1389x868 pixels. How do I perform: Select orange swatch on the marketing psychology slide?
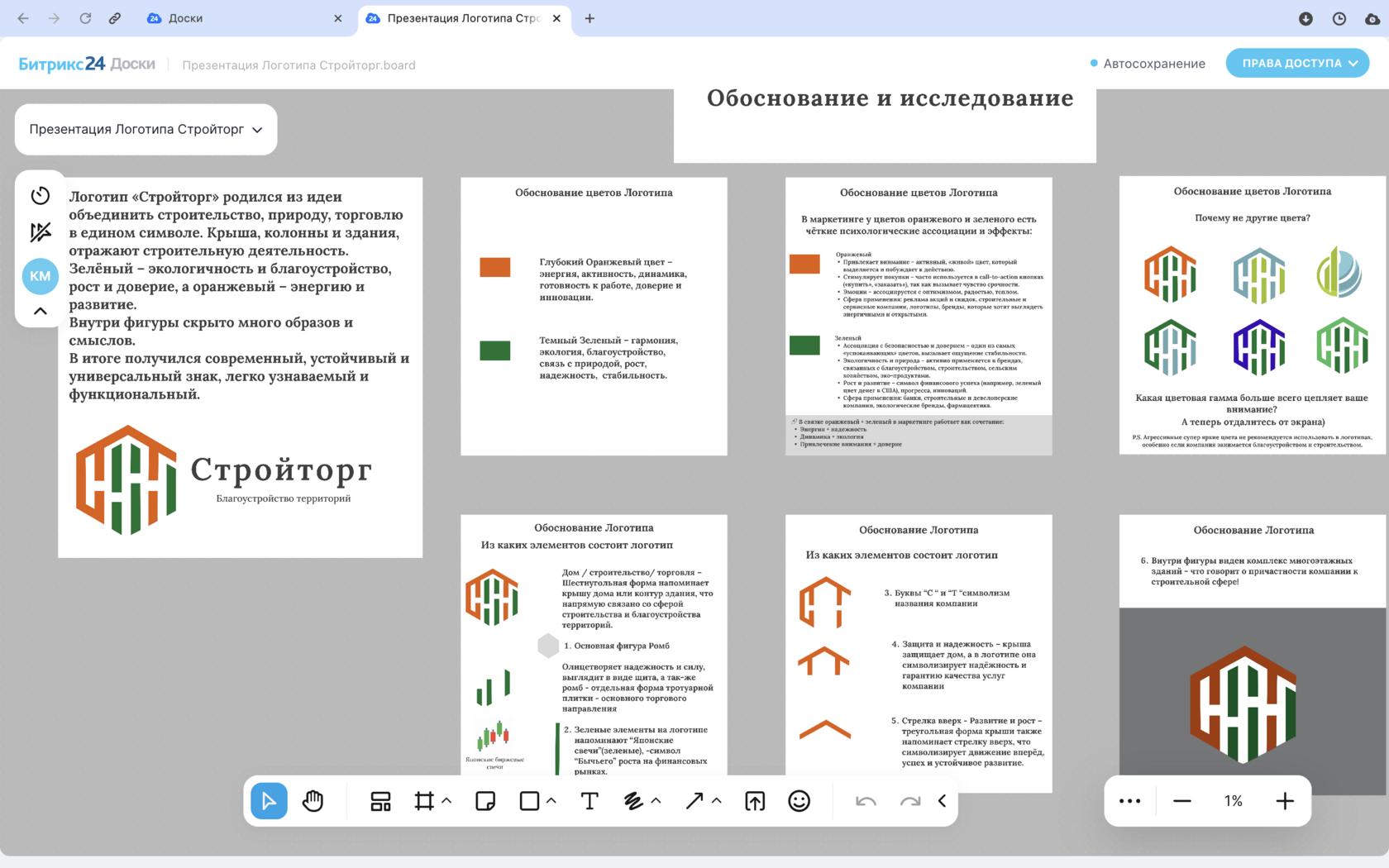coord(804,264)
